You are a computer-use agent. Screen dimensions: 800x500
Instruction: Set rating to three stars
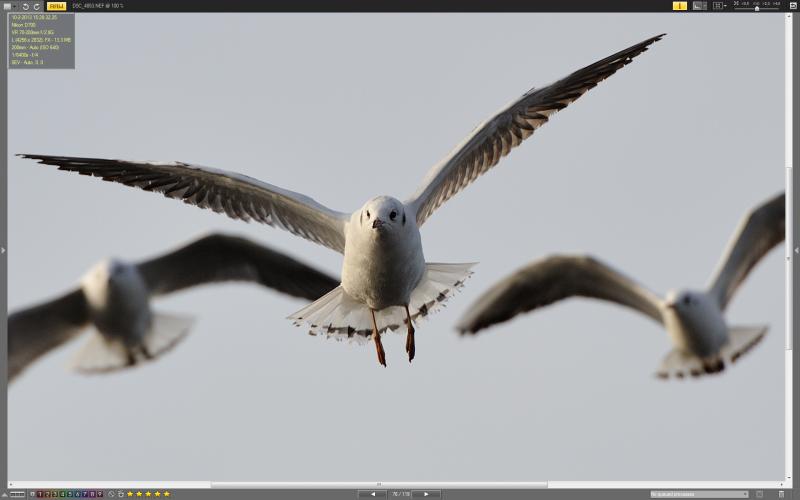point(148,494)
